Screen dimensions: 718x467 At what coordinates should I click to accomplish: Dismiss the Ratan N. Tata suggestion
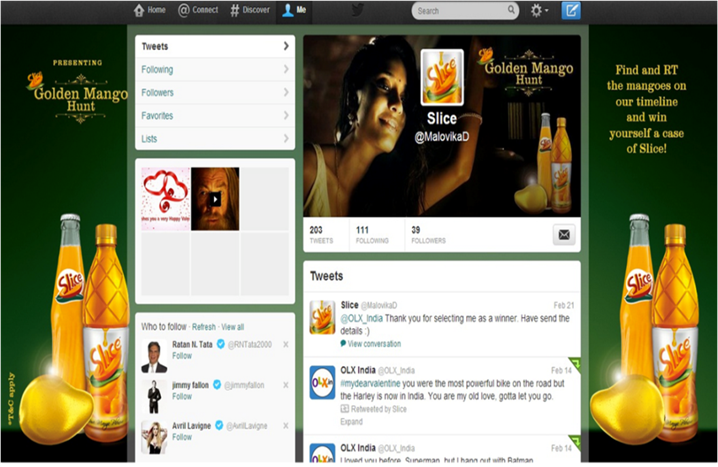coord(286,344)
